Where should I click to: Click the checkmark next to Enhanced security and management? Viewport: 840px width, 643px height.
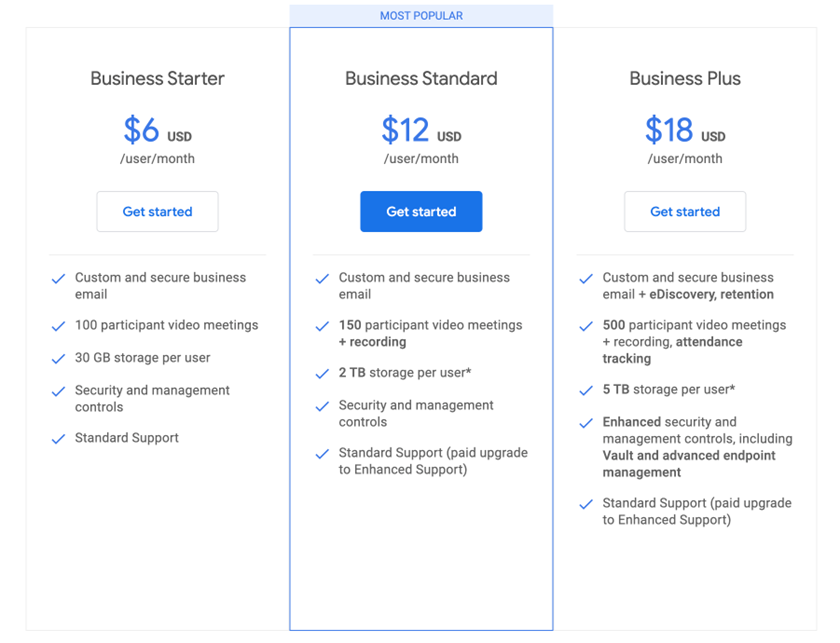pos(586,423)
